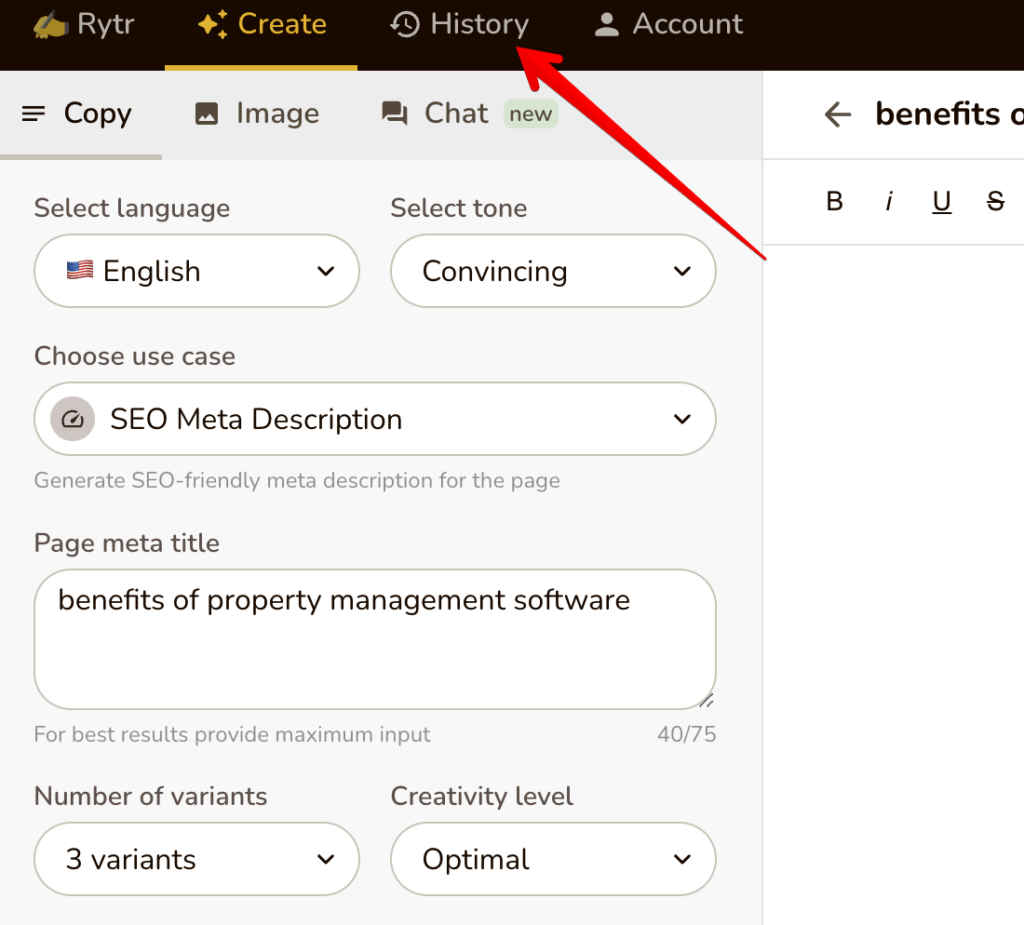Toggle strikethrough formatting in editor toolbar

995,202
